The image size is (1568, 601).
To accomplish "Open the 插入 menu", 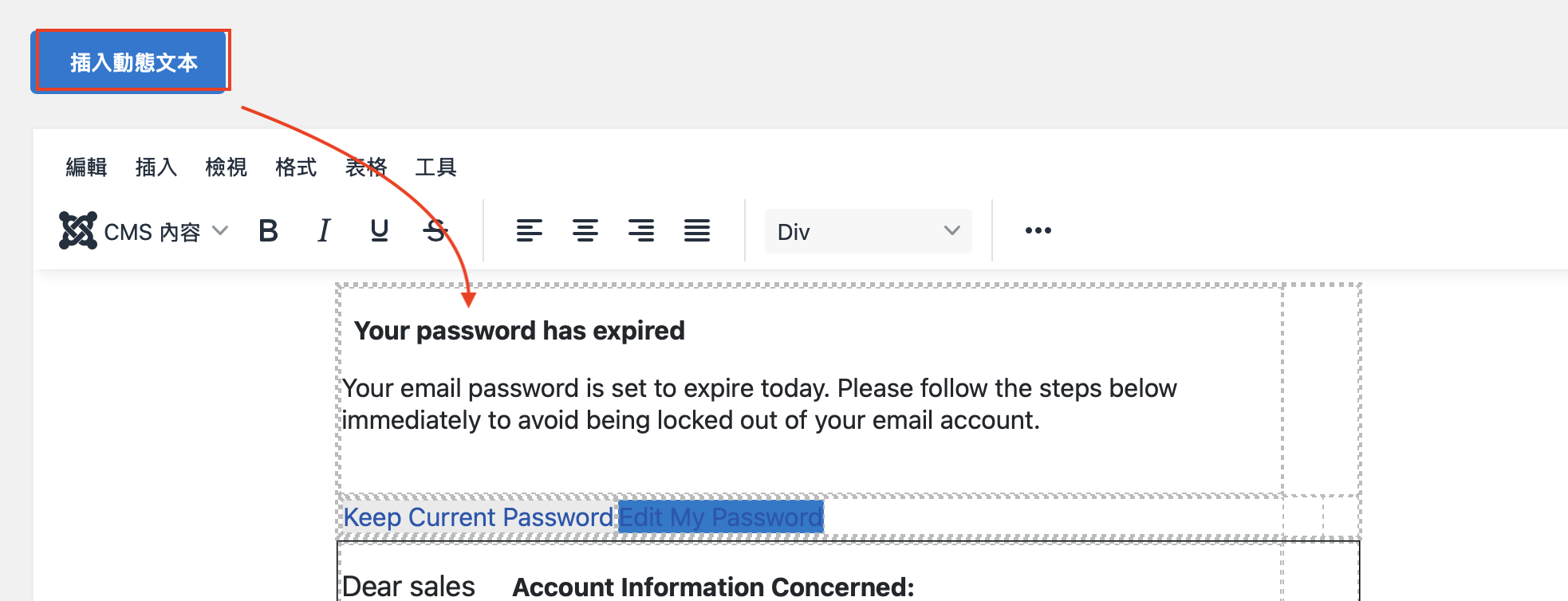I will click(156, 167).
